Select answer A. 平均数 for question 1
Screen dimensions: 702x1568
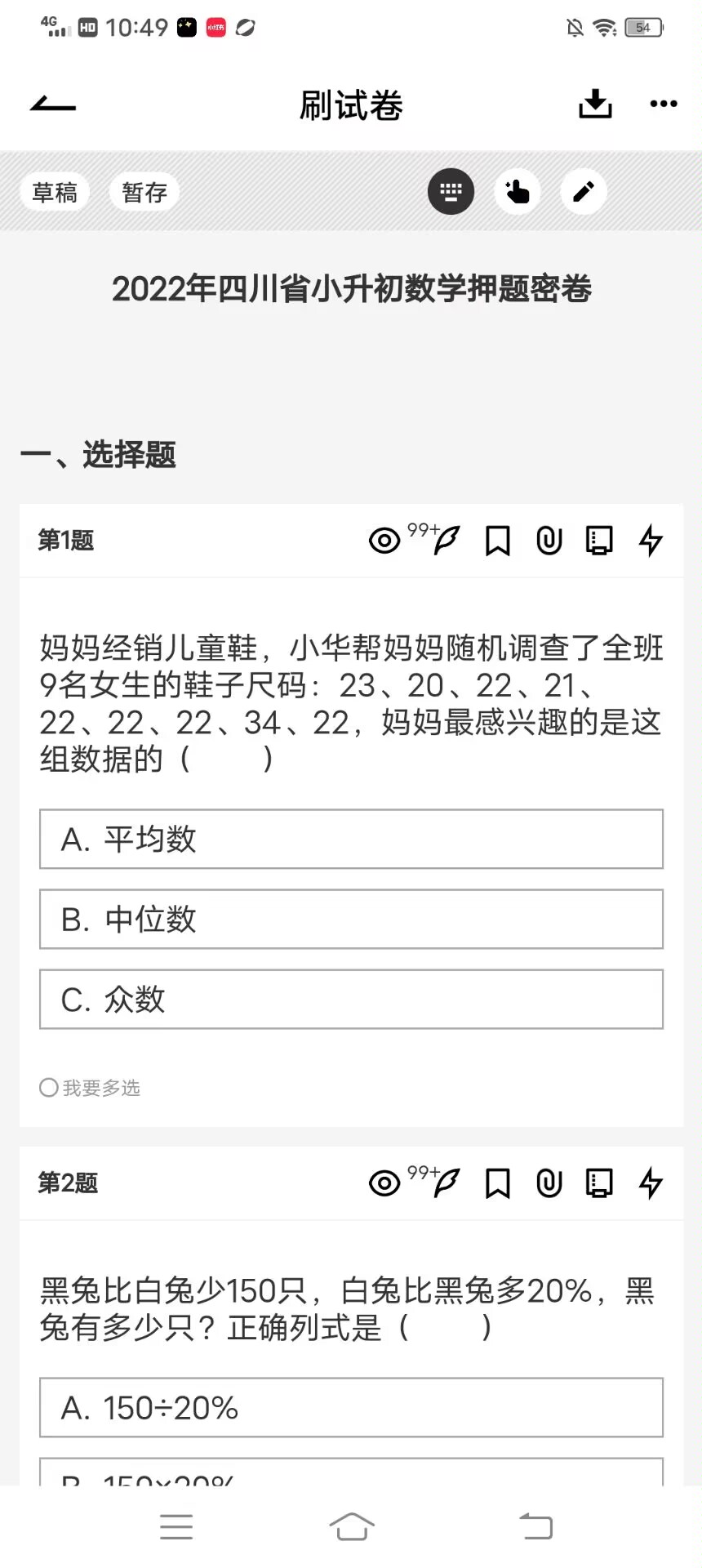click(x=351, y=840)
